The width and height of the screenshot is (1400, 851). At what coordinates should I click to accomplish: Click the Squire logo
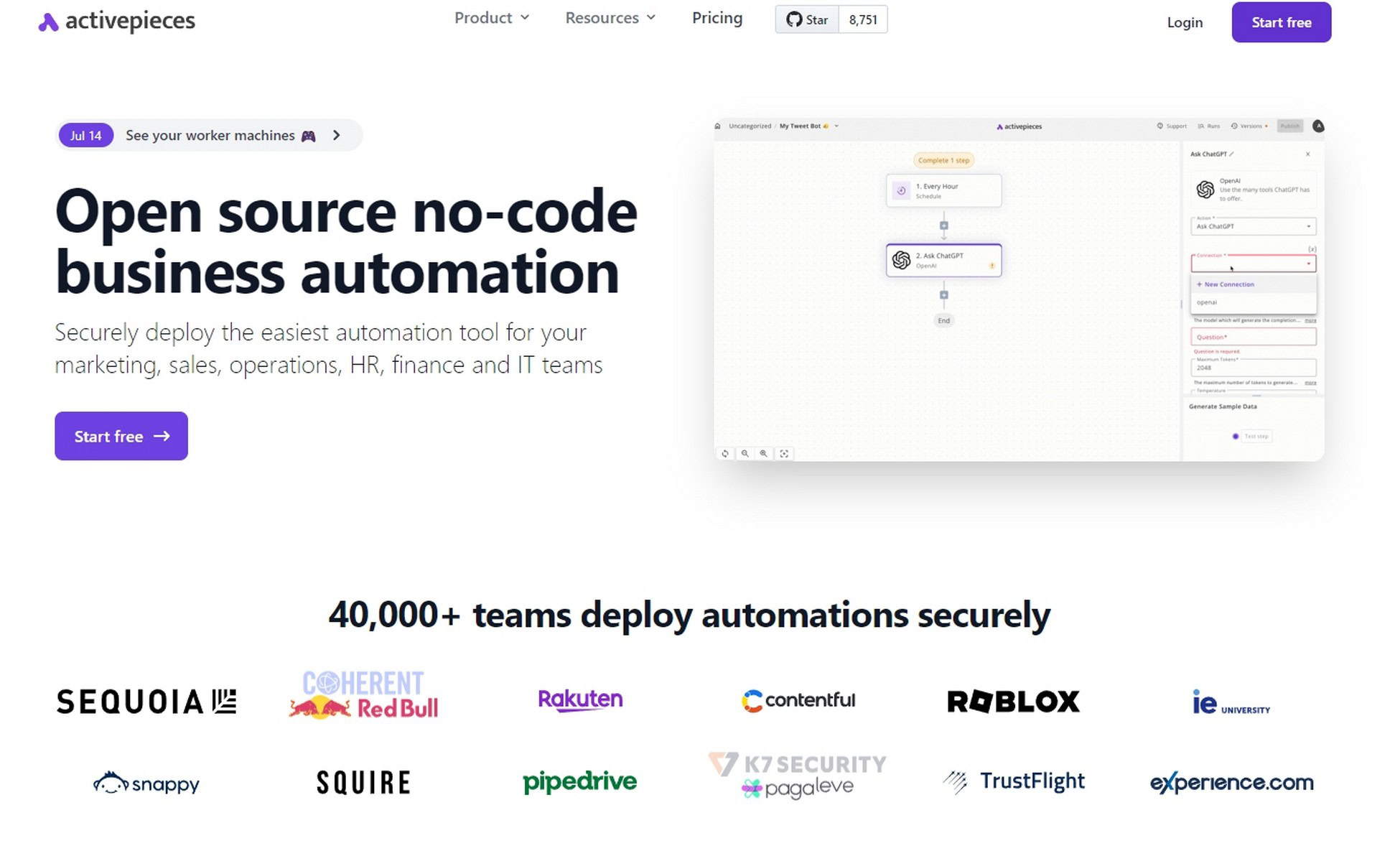click(x=363, y=782)
